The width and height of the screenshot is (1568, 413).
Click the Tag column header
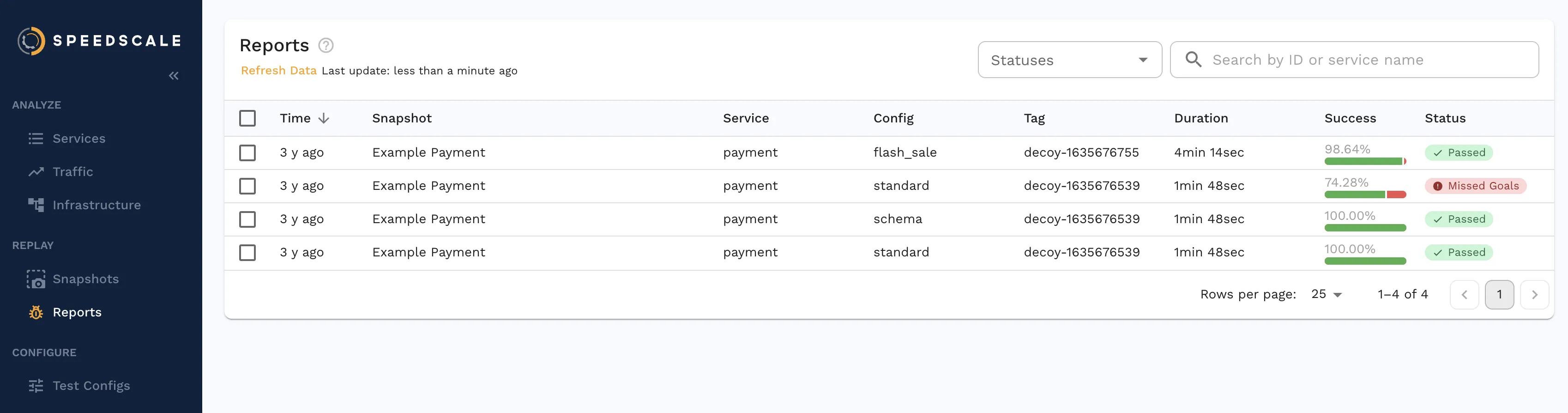(1034, 118)
